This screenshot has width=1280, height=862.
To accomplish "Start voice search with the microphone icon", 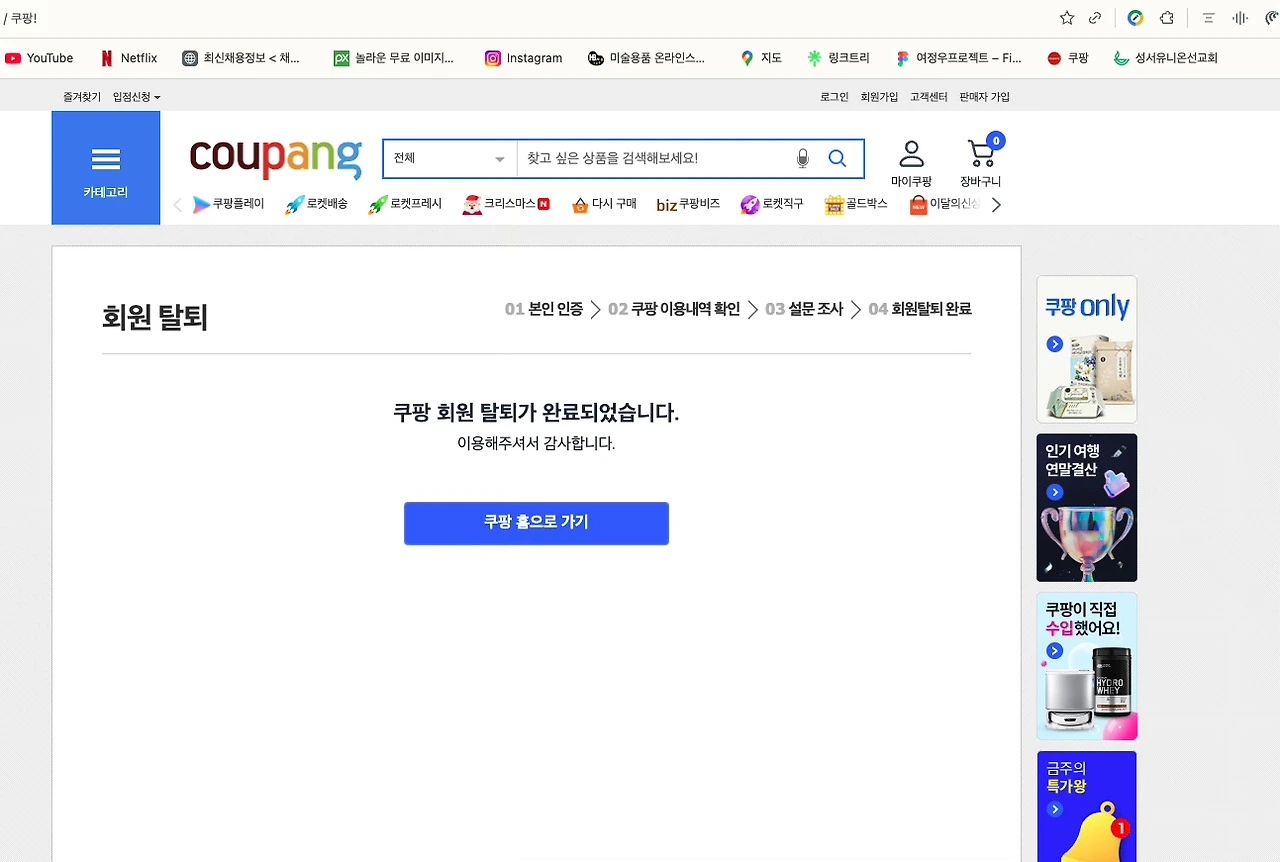I will [x=802, y=158].
